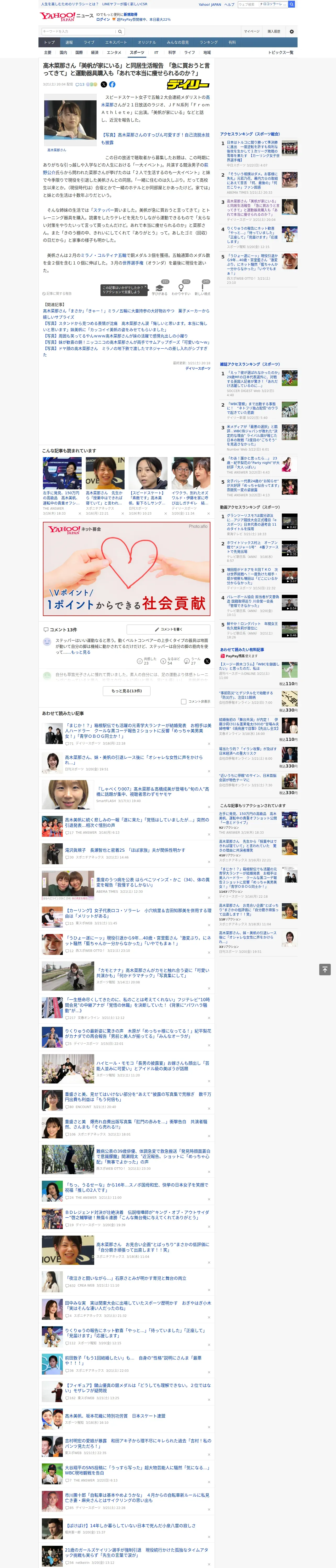Select the 国際 category tab
The width and height of the screenshot is (336, 1568).
tap(79, 53)
